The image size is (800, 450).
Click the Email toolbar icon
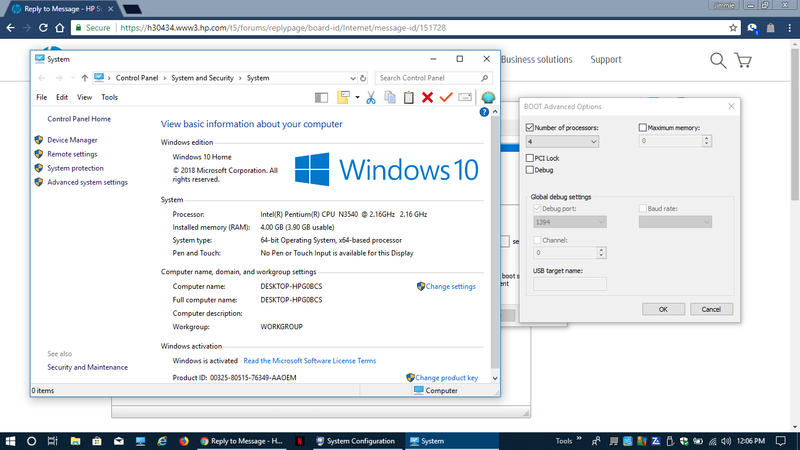(465, 97)
